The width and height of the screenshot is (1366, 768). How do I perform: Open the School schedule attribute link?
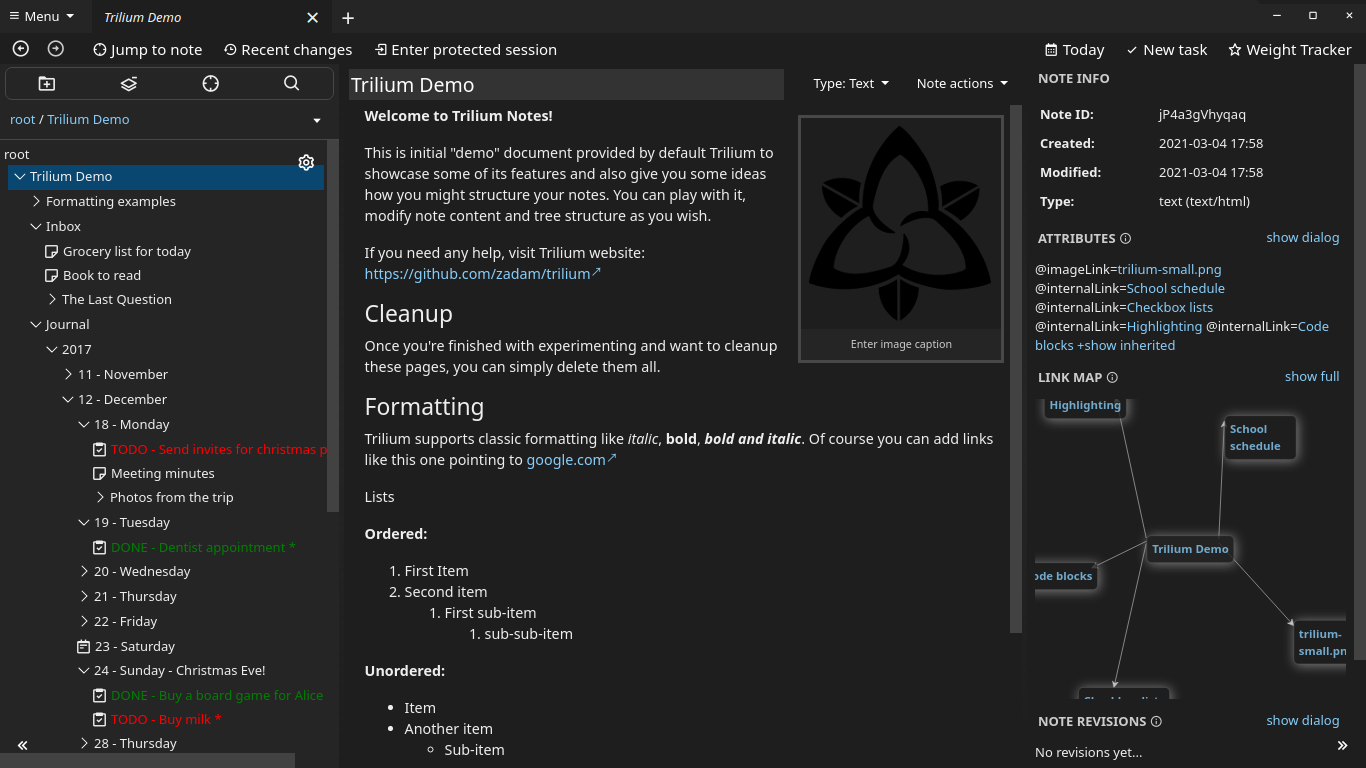[1176, 288]
